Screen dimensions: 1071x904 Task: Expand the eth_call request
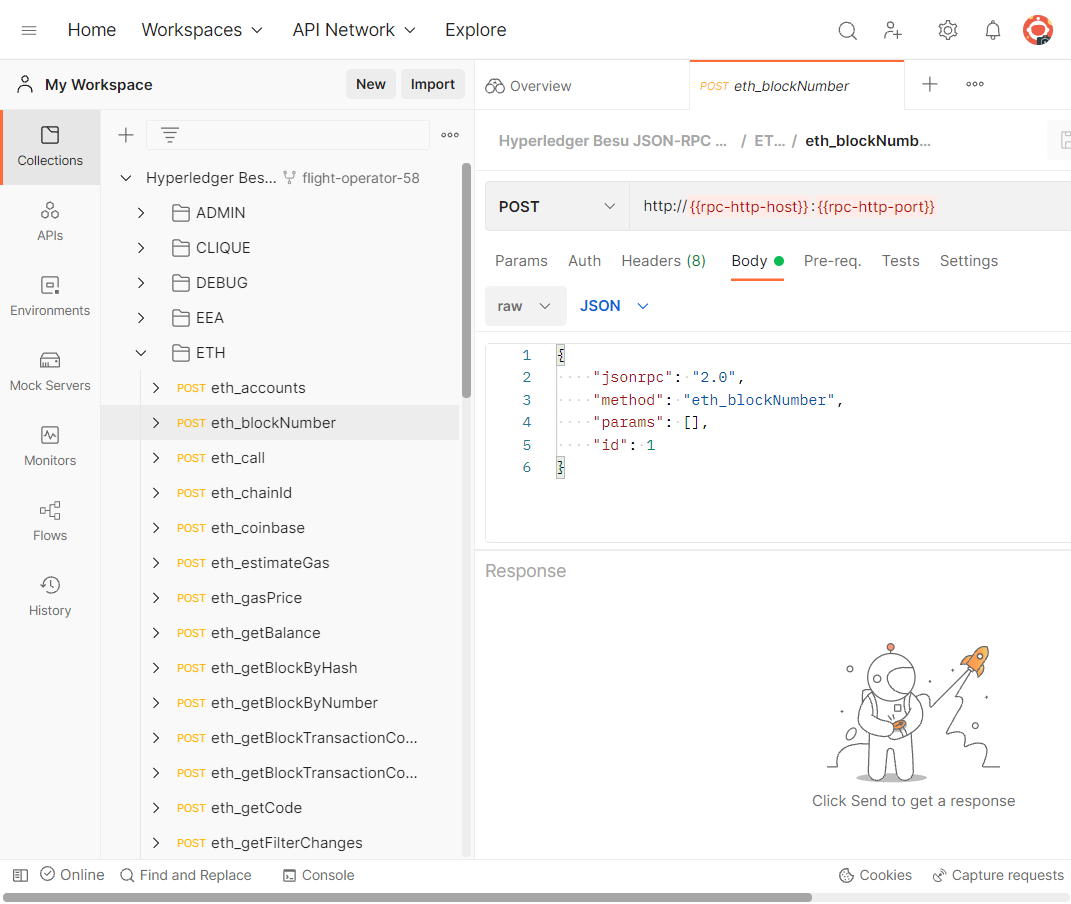pyautogui.click(x=156, y=458)
